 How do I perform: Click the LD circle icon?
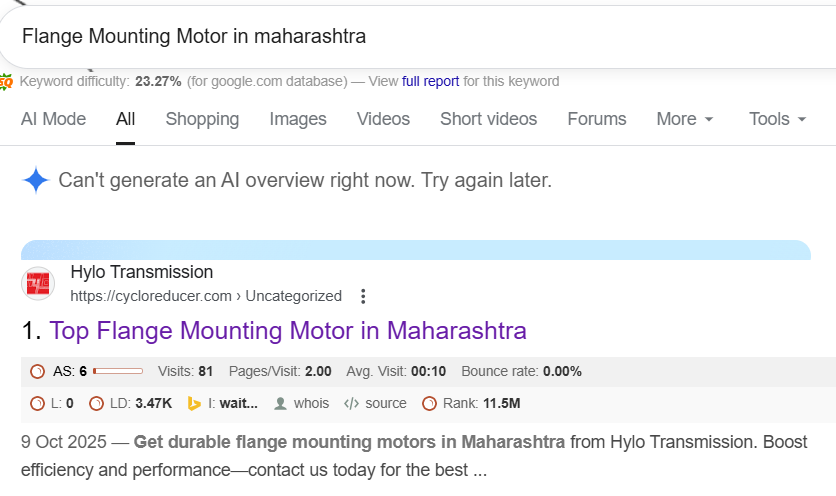point(97,404)
